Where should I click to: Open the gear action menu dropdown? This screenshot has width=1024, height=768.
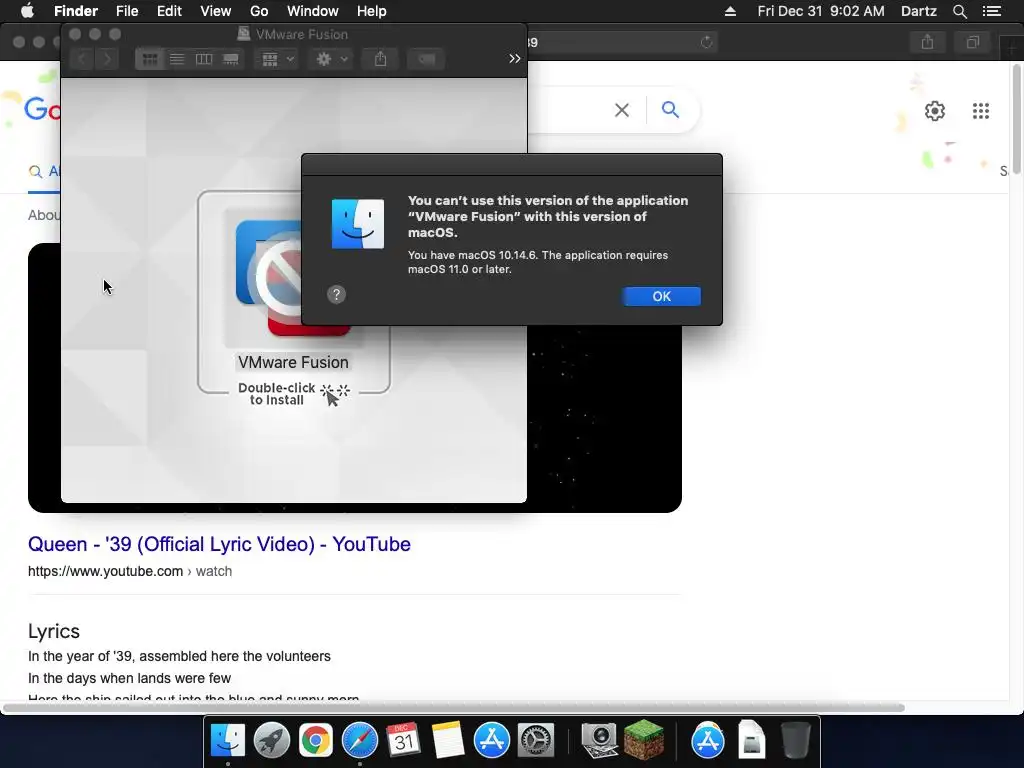[331, 59]
